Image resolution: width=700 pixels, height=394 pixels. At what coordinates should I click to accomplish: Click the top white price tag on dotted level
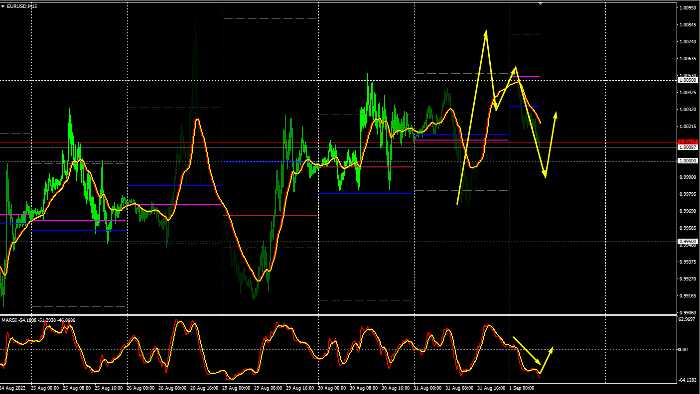click(688, 80)
